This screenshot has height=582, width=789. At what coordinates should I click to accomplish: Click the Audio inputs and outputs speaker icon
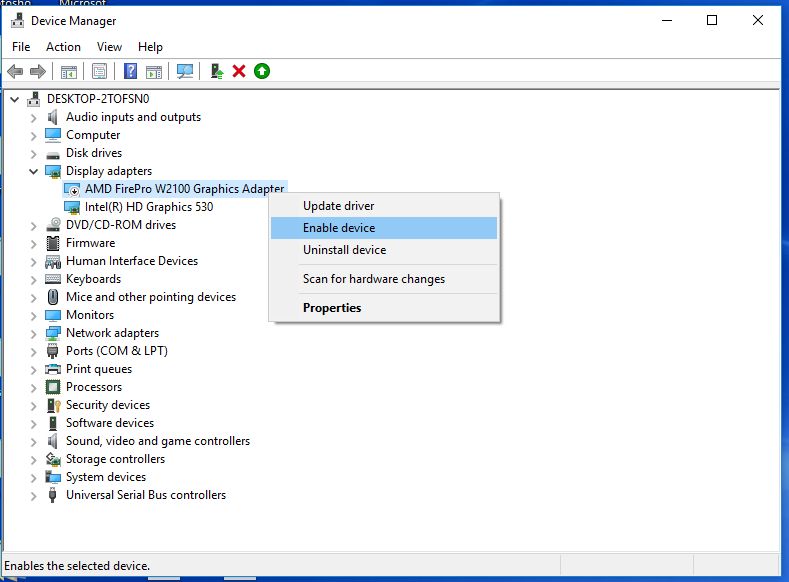(52, 117)
